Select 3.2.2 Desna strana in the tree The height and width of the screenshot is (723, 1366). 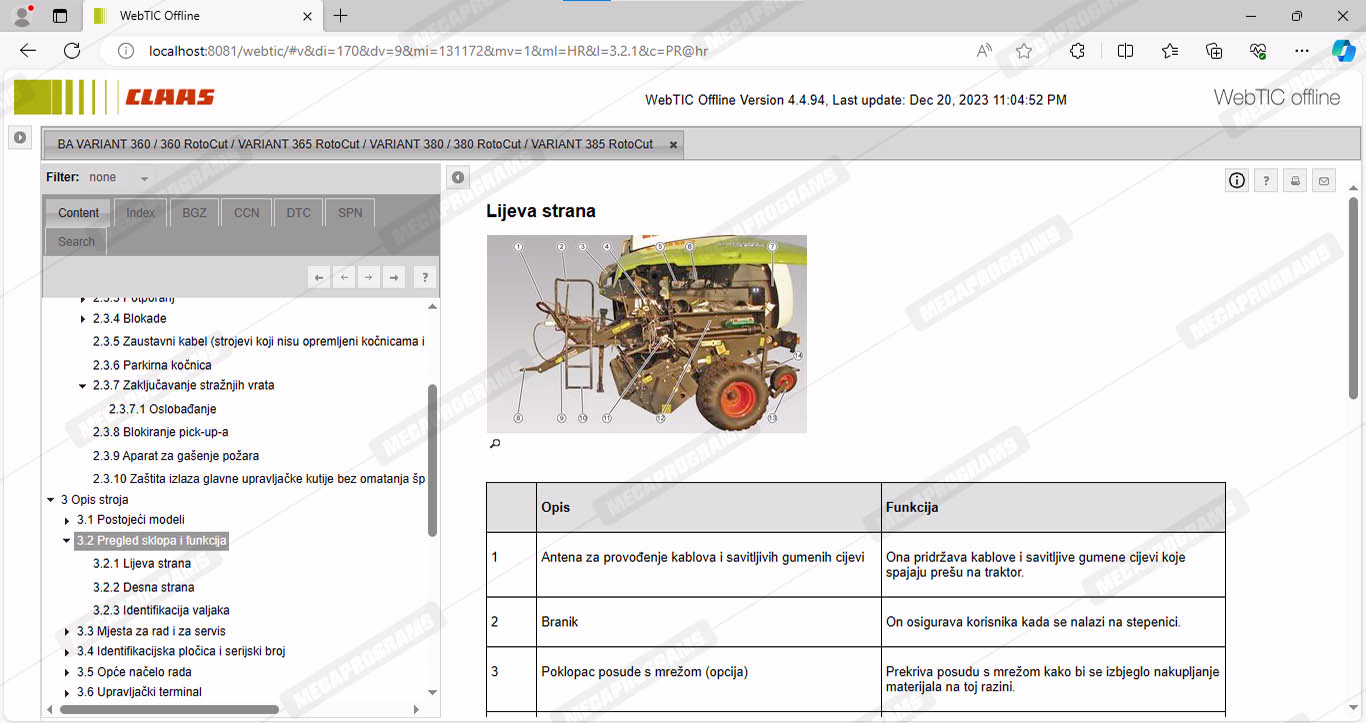143,587
